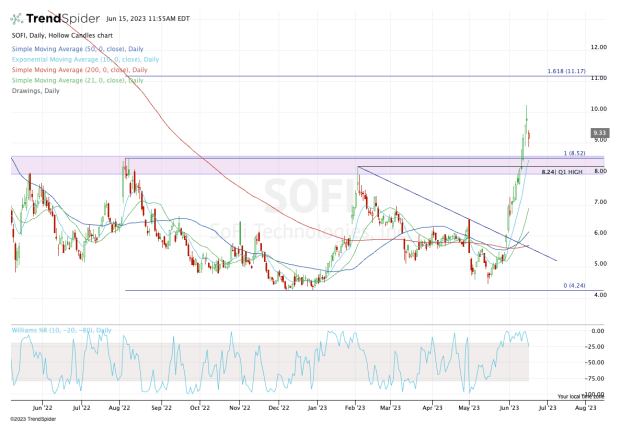Click the "Sep '22" date axis label
The width and height of the screenshot is (620, 424).
click(x=162, y=408)
